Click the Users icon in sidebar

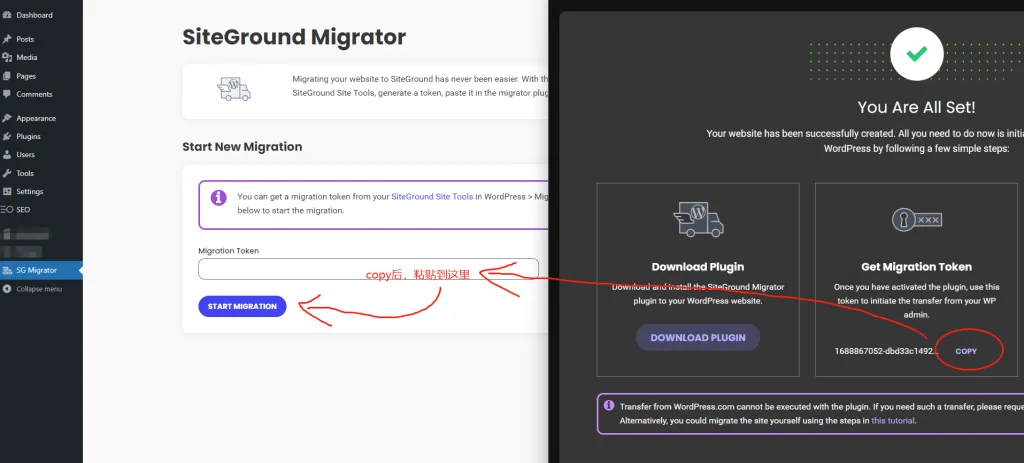[x=8, y=155]
